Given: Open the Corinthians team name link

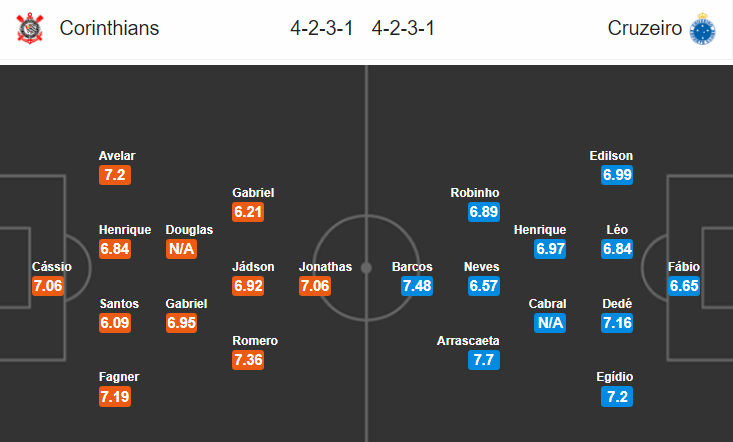Looking at the screenshot, I should (x=109, y=28).
